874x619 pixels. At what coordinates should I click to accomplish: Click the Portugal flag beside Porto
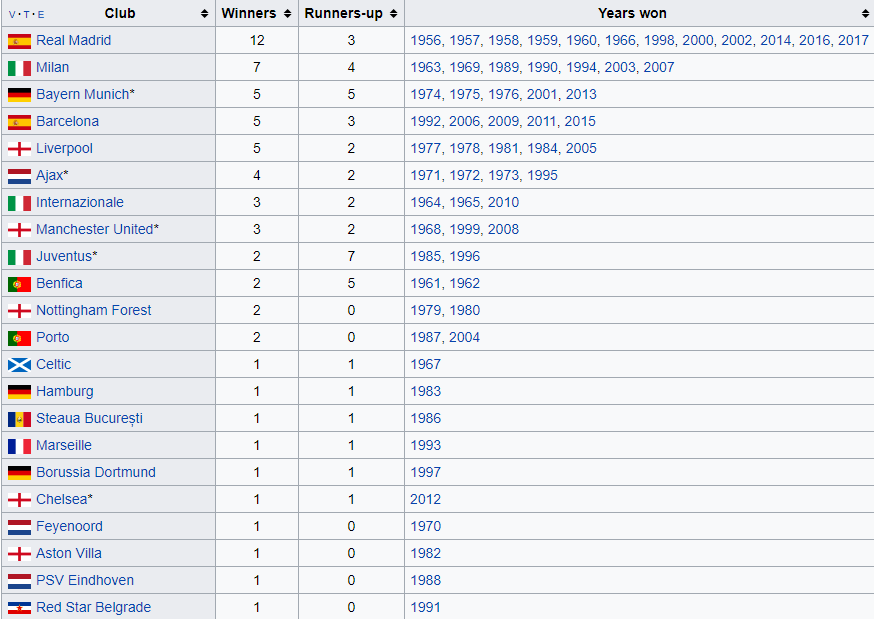[20, 338]
